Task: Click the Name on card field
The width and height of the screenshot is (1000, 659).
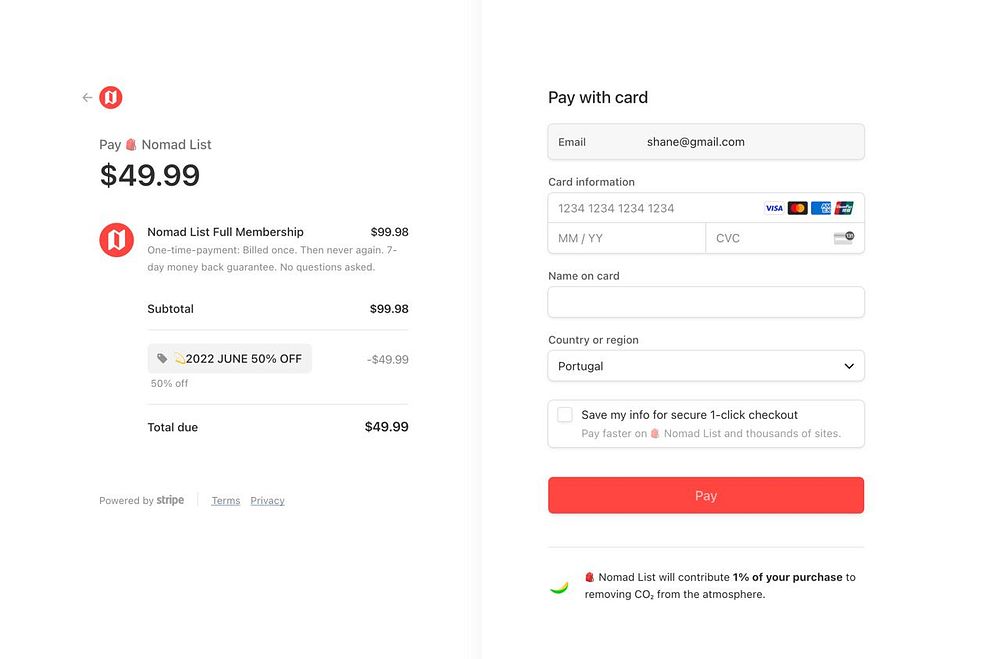Action: 706,302
